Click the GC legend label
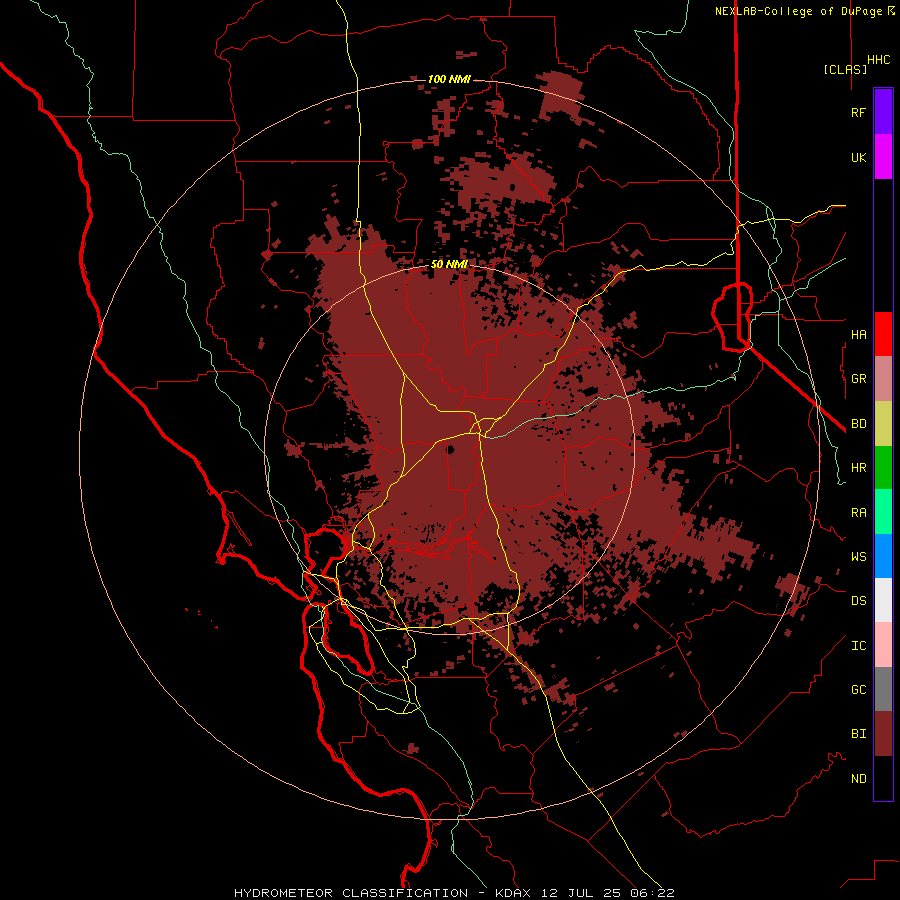 point(858,689)
